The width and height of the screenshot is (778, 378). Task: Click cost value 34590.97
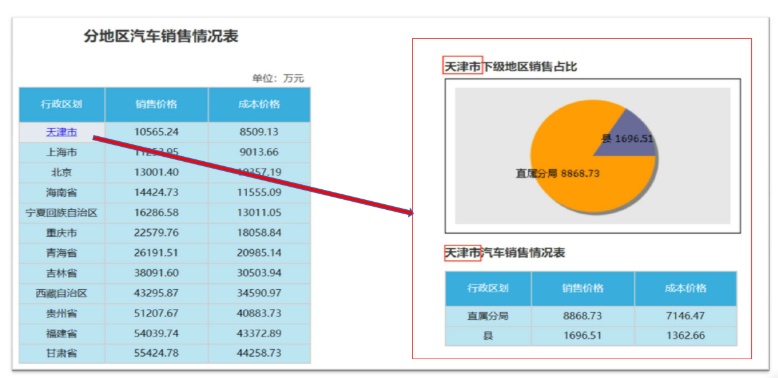[x=259, y=293]
